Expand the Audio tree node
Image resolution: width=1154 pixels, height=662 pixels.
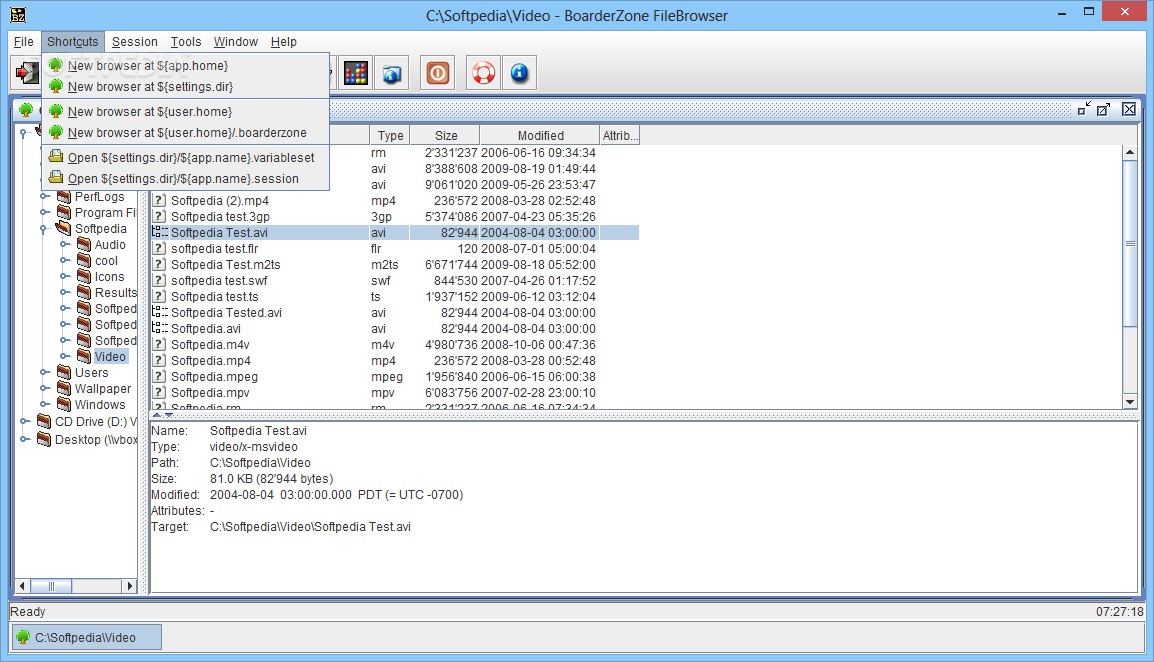(64, 244)
